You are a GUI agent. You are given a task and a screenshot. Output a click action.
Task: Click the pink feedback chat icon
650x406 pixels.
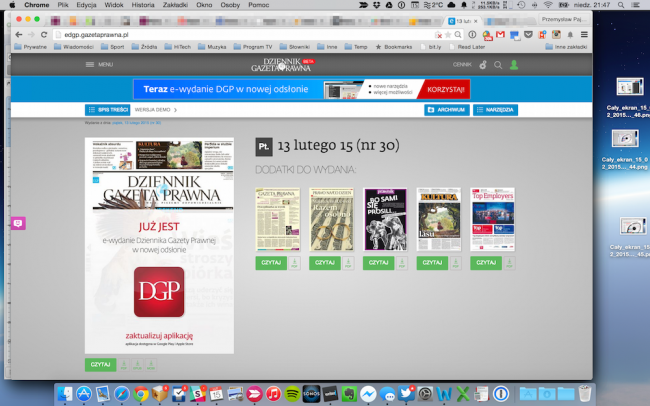point(18,223)
